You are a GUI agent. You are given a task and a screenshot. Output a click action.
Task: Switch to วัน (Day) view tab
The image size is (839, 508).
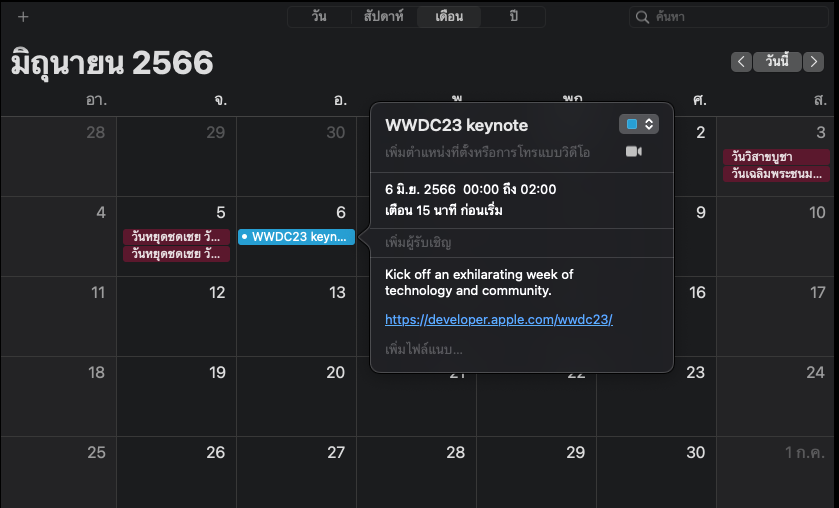tap(319, 17)
